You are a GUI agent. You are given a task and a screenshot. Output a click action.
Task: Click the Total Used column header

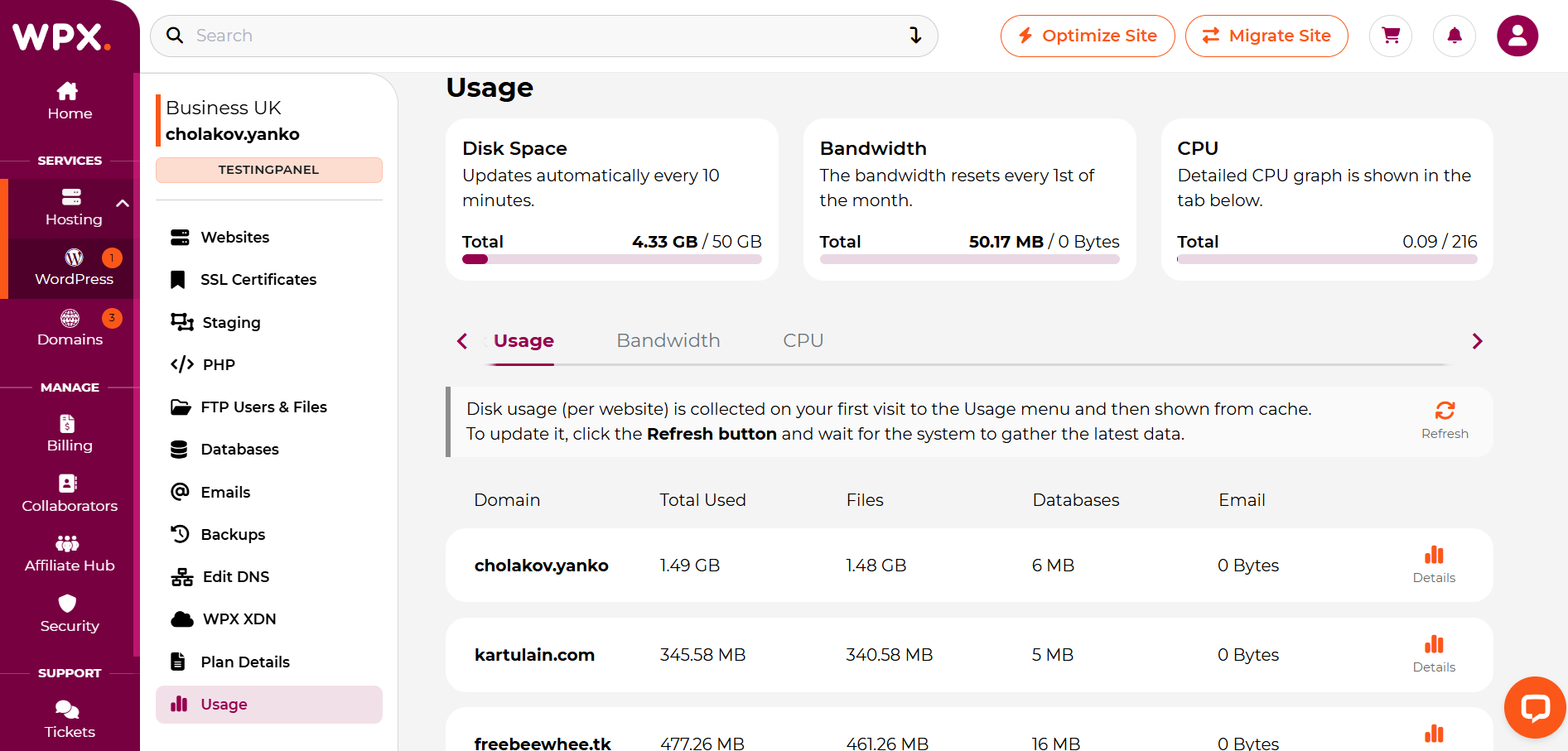[702, 500]
